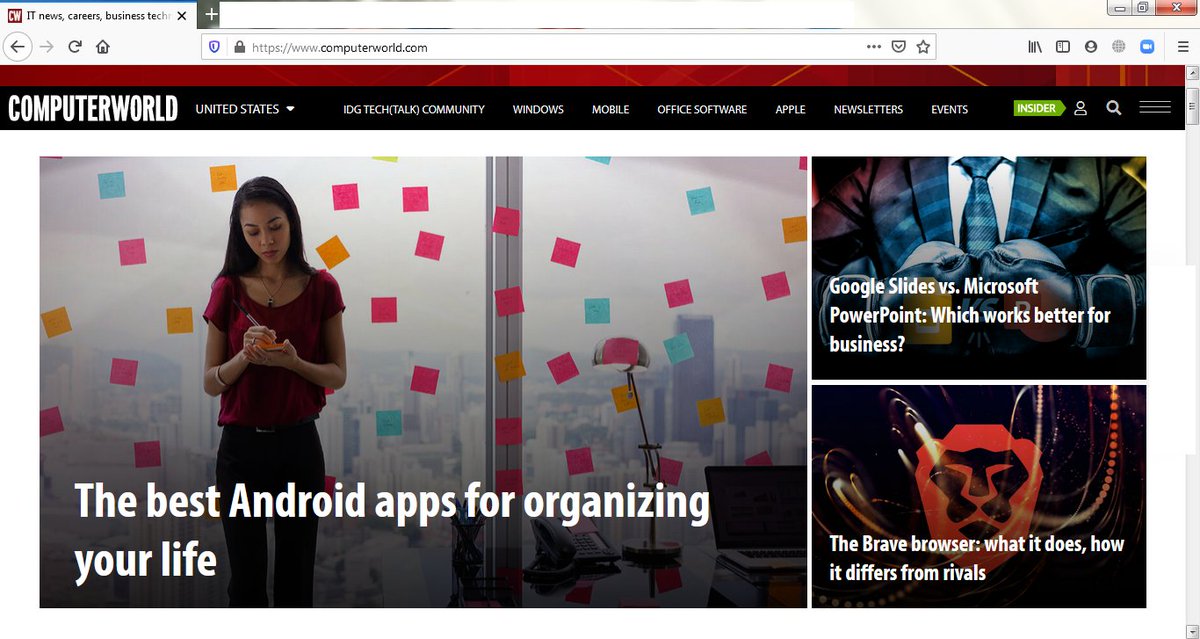Reload the current page
Image resolution: width=1200 pixels, height=639 pixels.
pos(74,46)
